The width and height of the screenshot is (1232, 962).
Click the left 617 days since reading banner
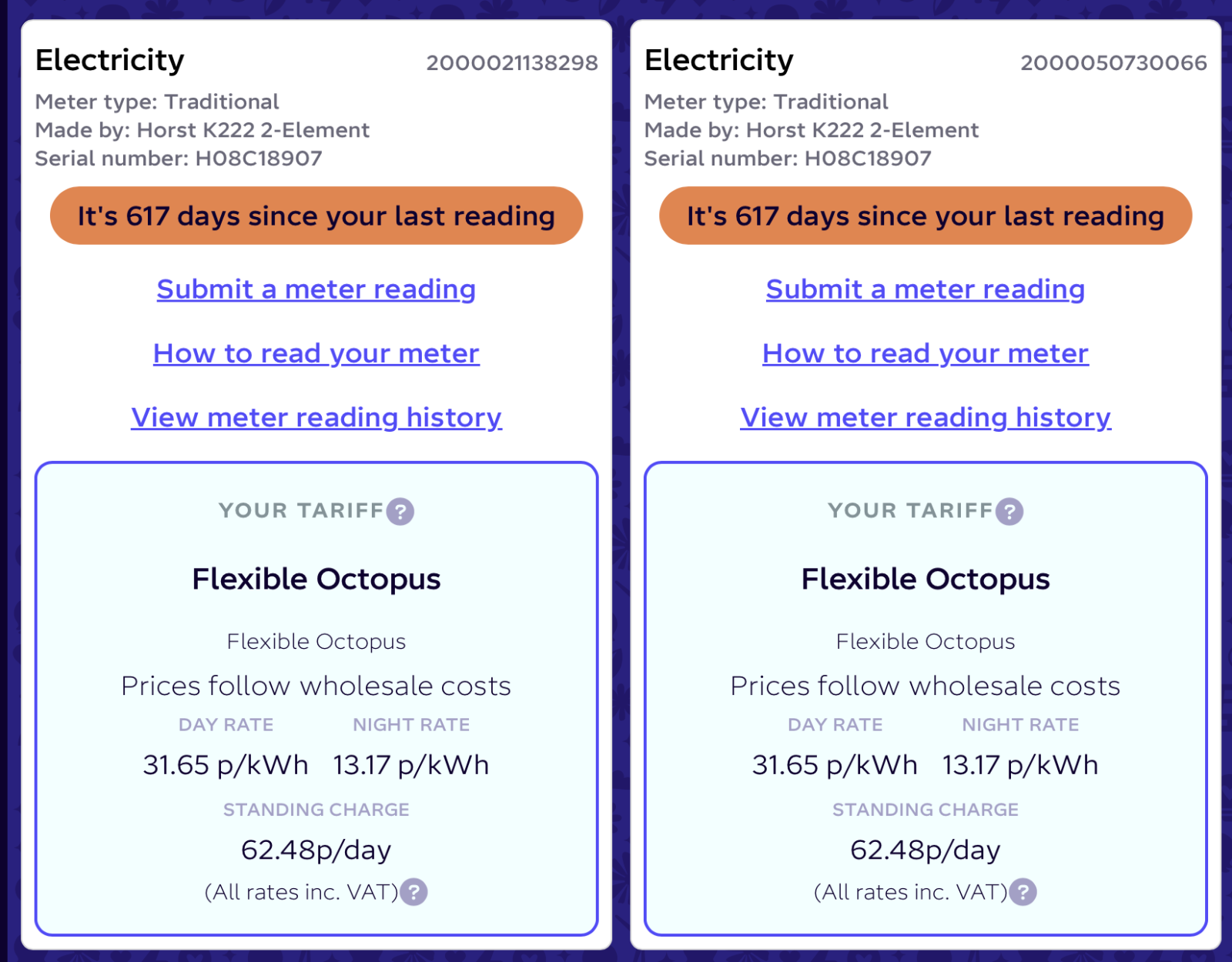tap(316, 215)
